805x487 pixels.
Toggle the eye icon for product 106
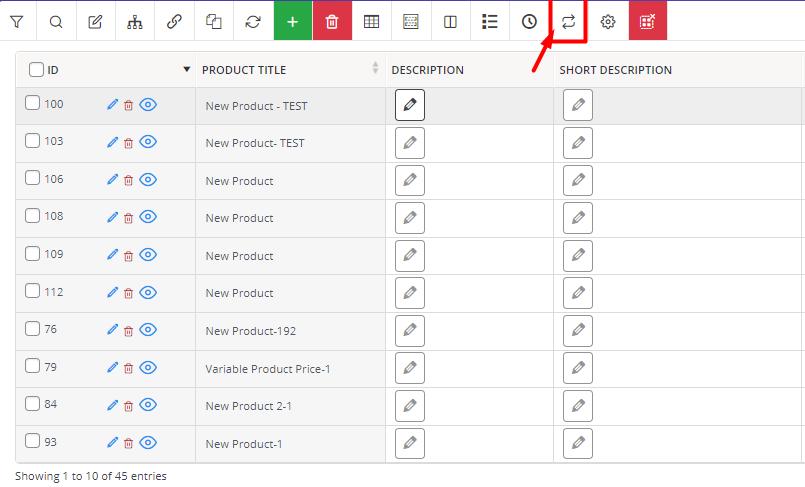[148, 180]
